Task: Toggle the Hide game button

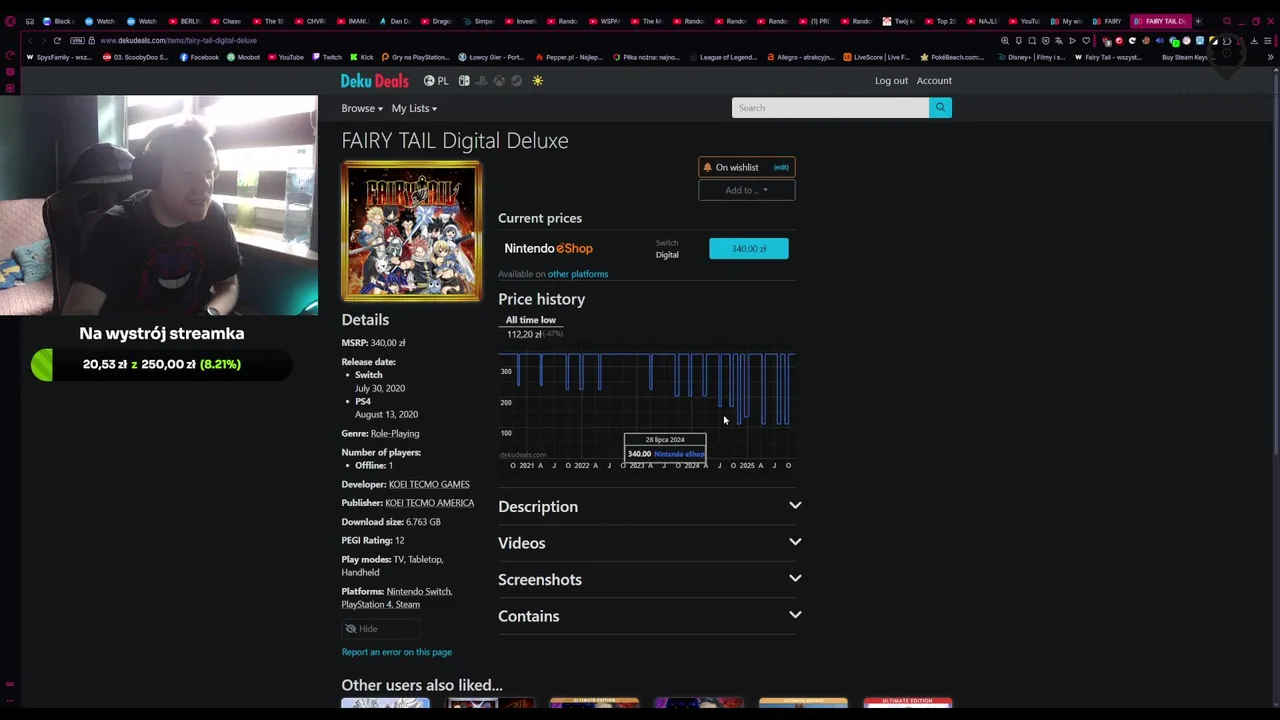Action: point(380,629)
